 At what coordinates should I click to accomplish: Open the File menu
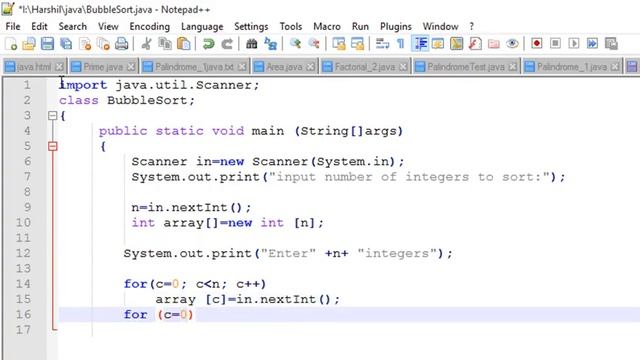(13, 27)
